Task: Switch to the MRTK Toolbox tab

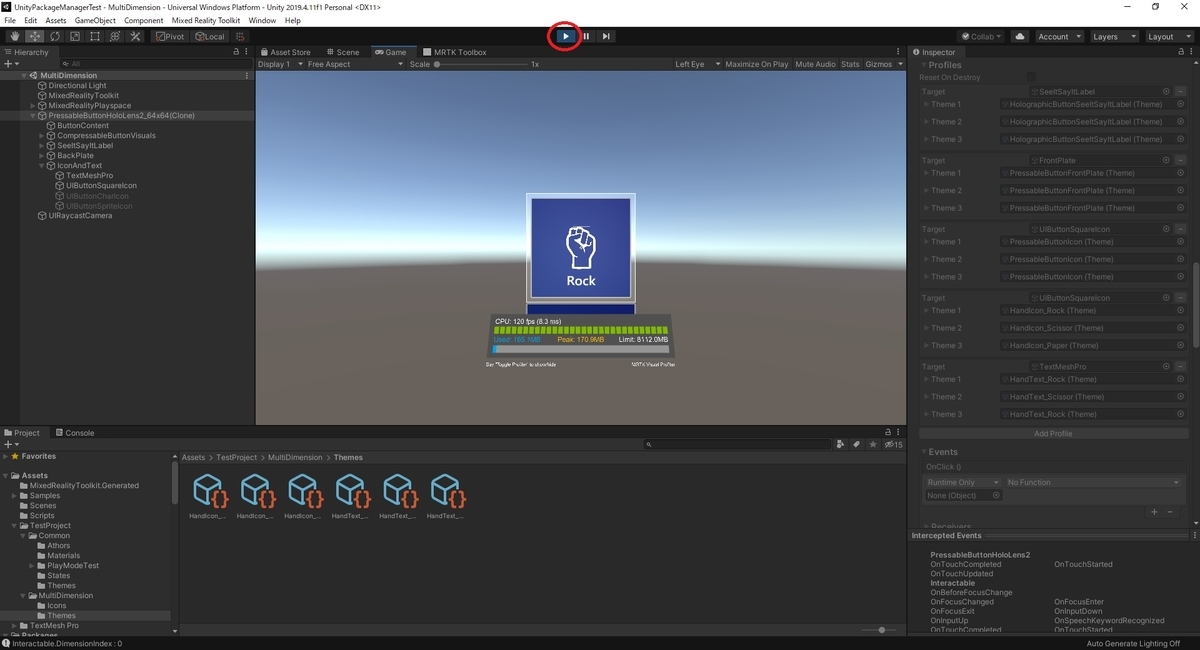Action: (454, 52)
